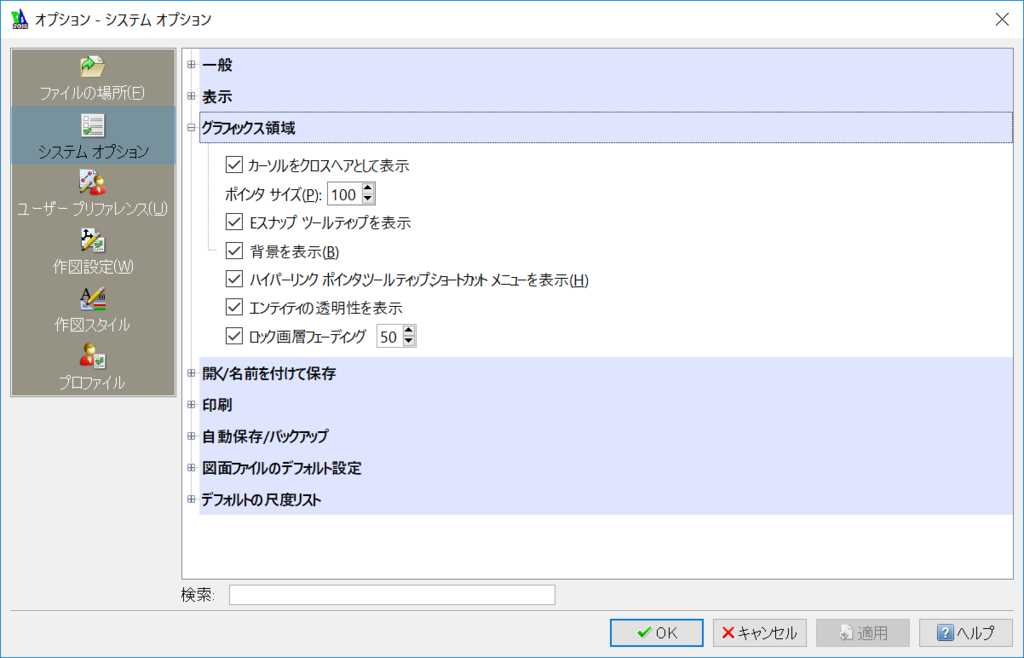This screenshot has width=1024, height=658.
Task: Select システム オプション label
Action: click(x=93, y=151)
